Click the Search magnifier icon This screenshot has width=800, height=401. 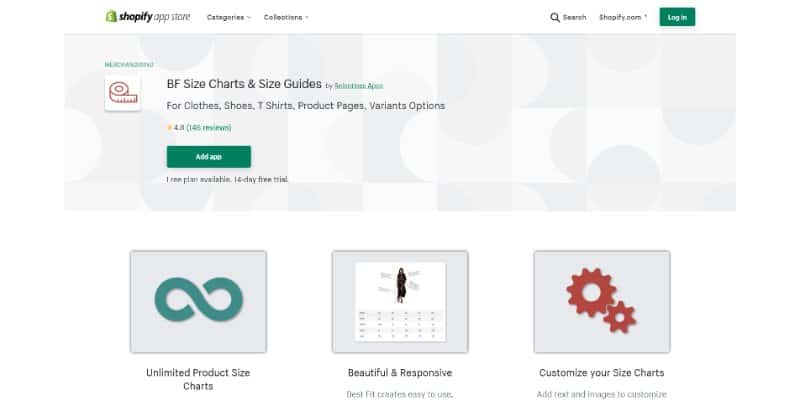555,17
